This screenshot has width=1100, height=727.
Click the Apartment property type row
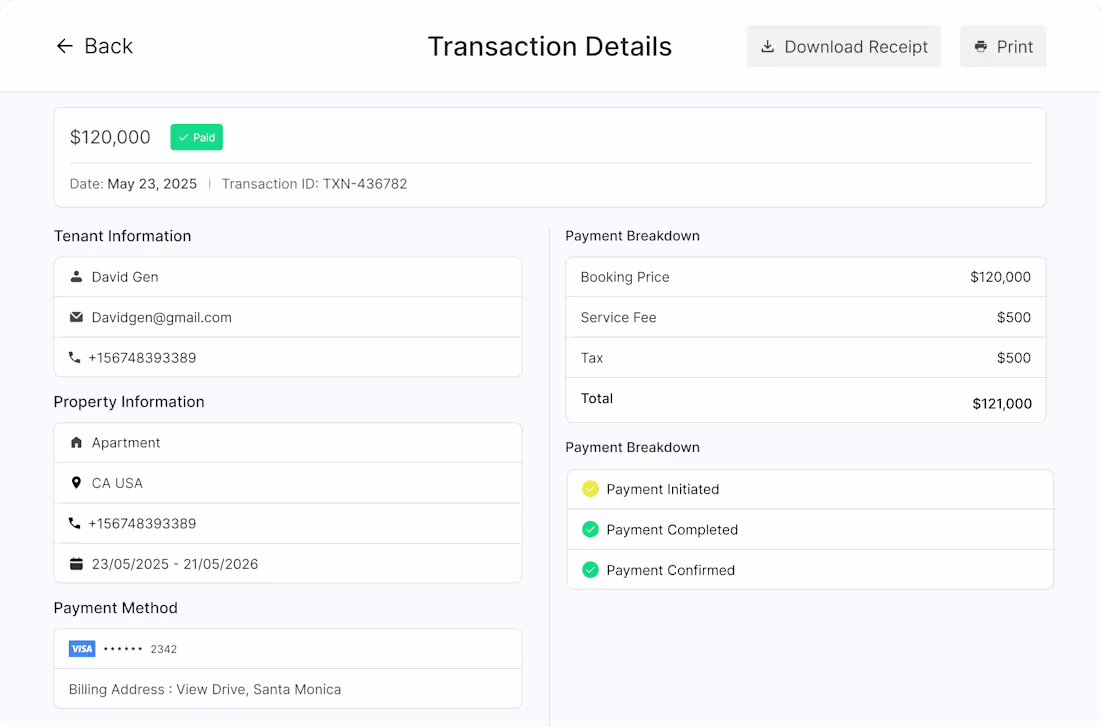[x=288, y=443]
